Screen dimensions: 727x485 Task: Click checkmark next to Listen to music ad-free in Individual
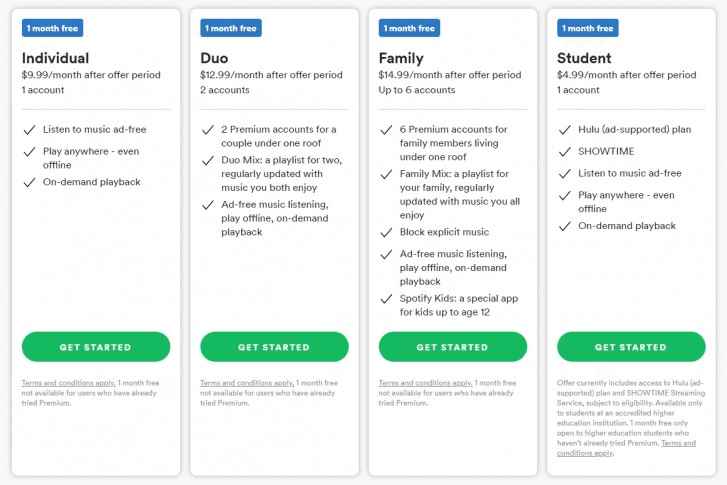(x=30, y=130)
